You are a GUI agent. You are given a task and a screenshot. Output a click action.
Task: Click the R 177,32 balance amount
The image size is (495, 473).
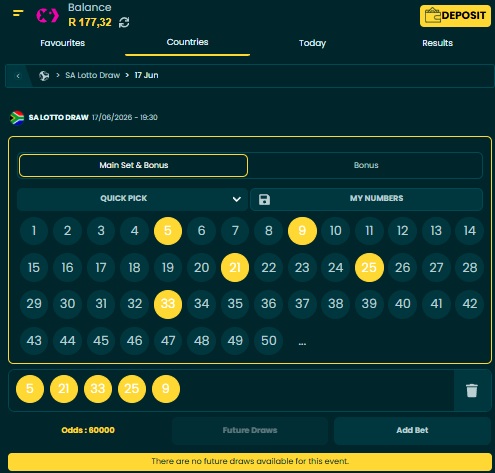90,22
